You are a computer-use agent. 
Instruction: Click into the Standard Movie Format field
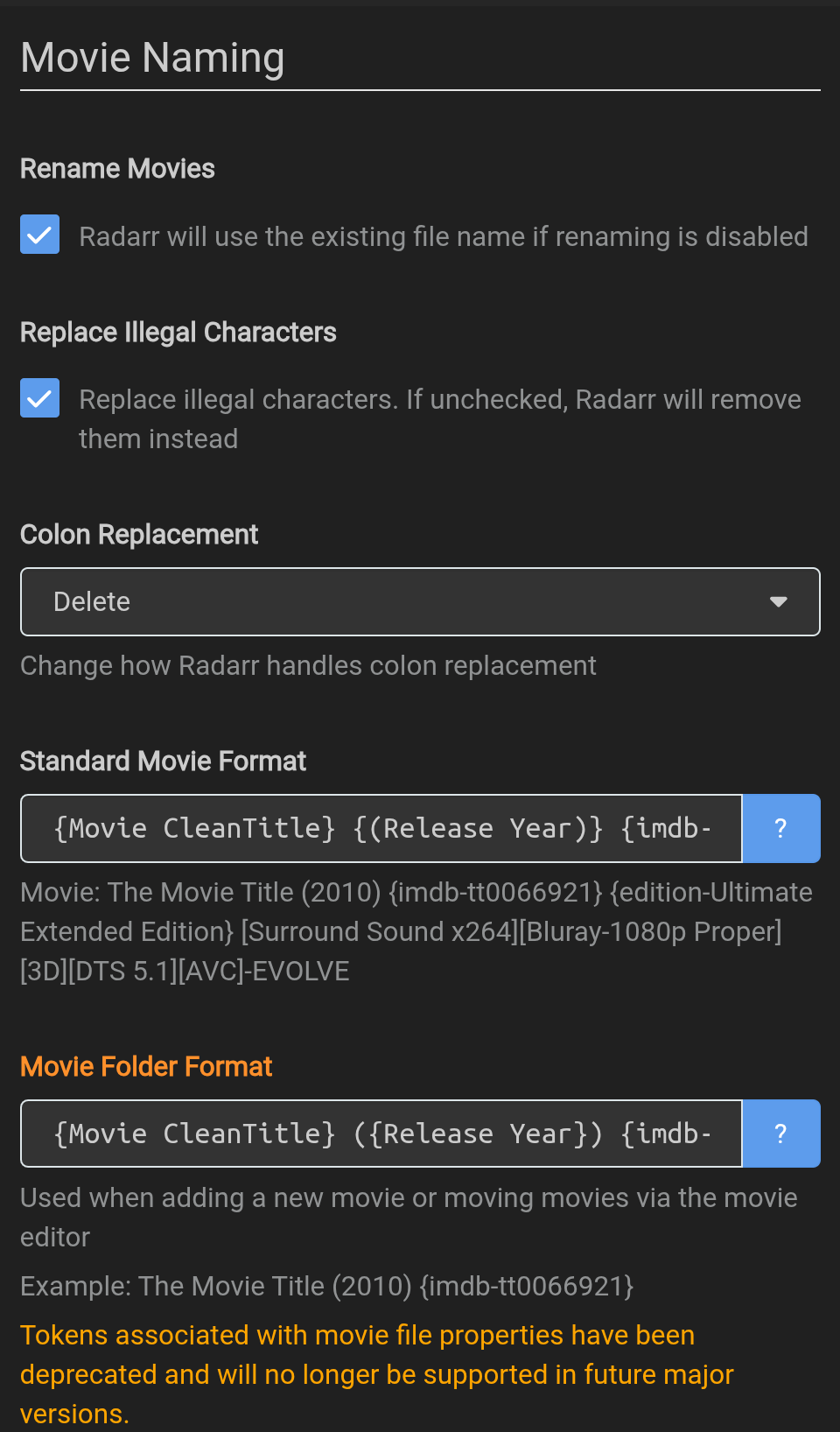coord(381,828)
